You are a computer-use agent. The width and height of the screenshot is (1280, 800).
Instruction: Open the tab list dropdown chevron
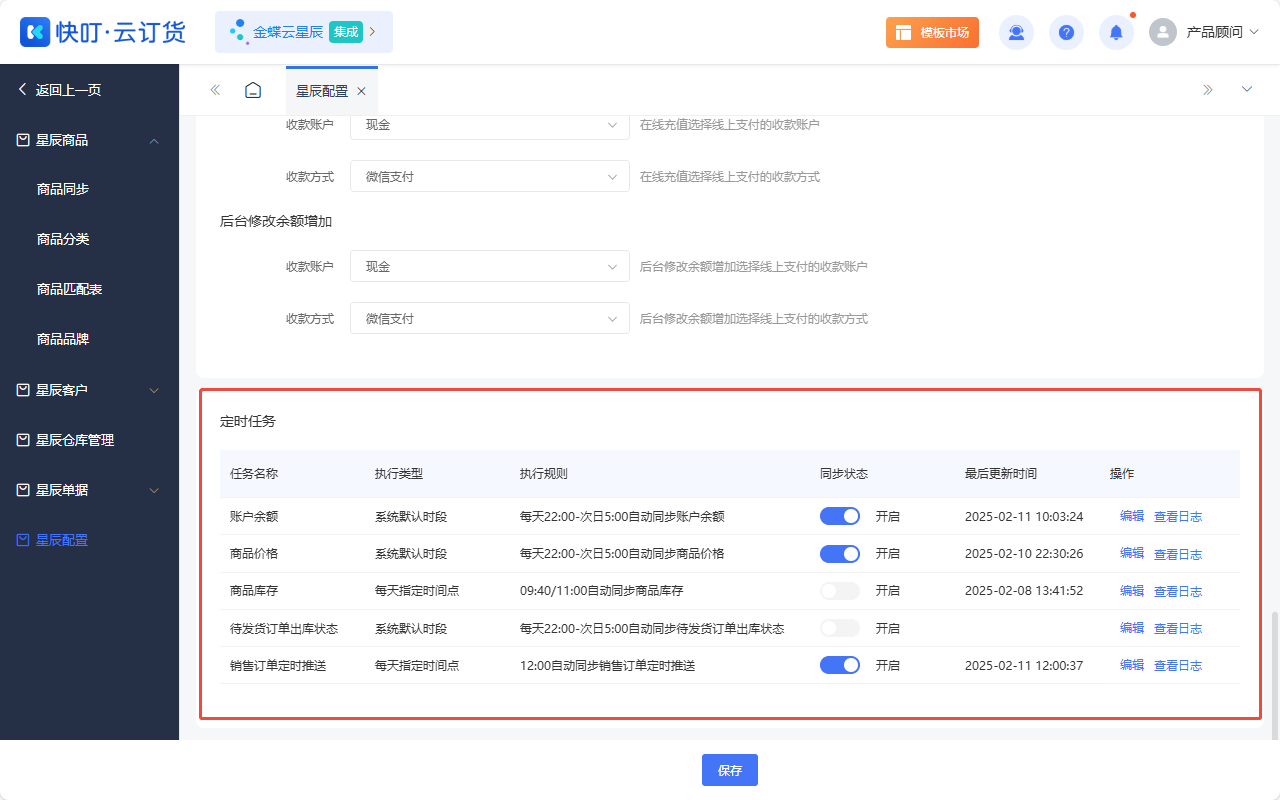point(1247,90)
